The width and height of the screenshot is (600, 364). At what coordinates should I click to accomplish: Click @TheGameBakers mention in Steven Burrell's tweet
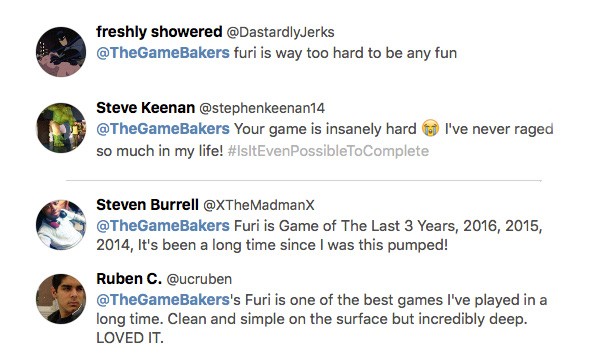163,226
